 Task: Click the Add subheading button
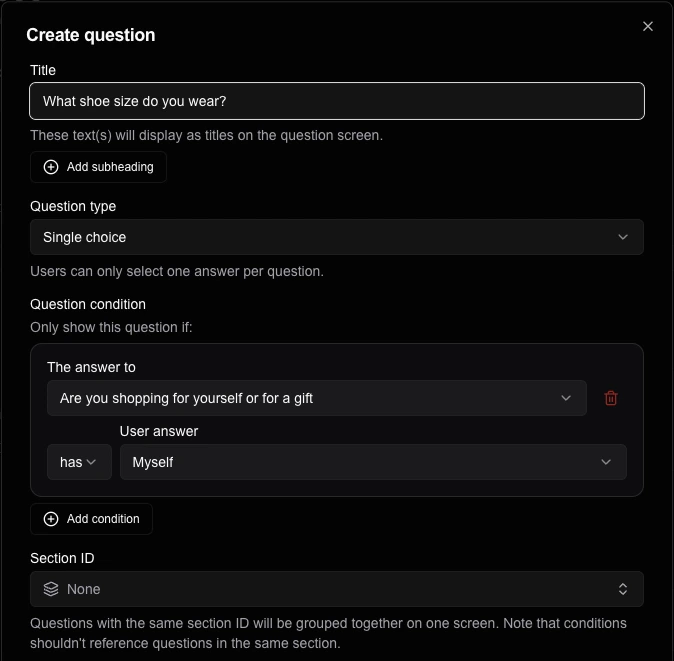(98, 167)
